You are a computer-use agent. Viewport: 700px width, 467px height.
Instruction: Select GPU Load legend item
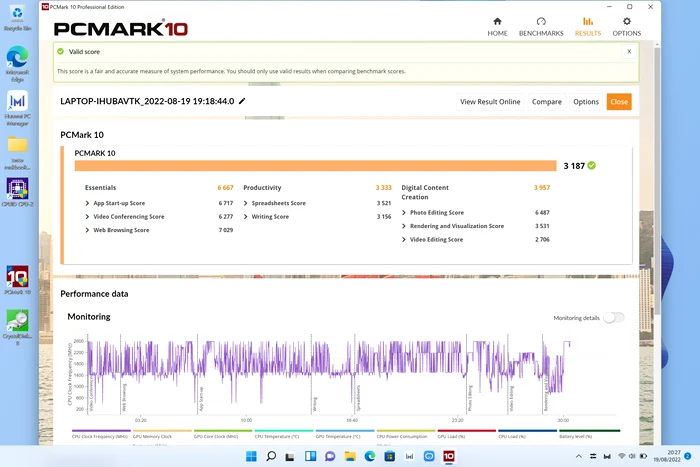tap(467, 434)
